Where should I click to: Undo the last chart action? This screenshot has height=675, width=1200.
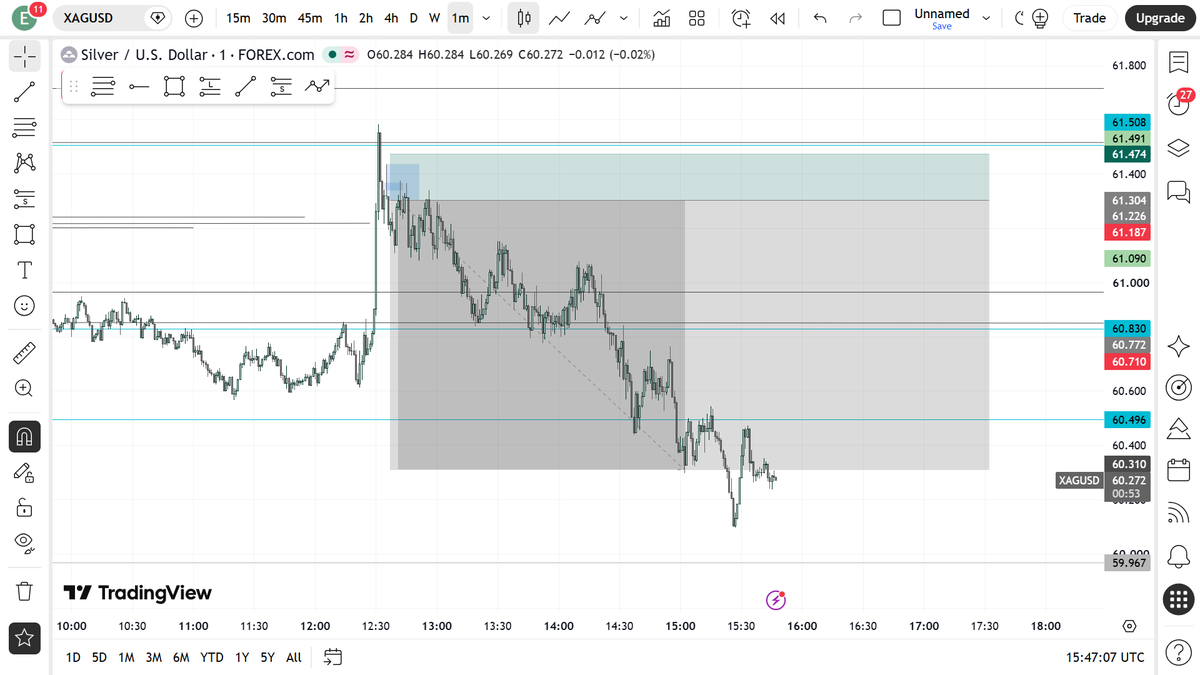tap(820, 18)
